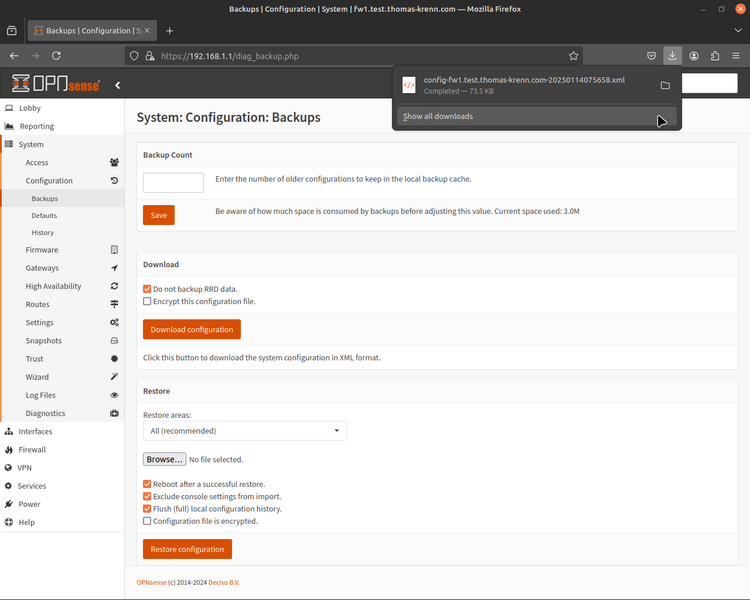The width and height of the screenshot is (750, 600).
Task: Switch to the Backups browser tab
Action: point(91,31)
